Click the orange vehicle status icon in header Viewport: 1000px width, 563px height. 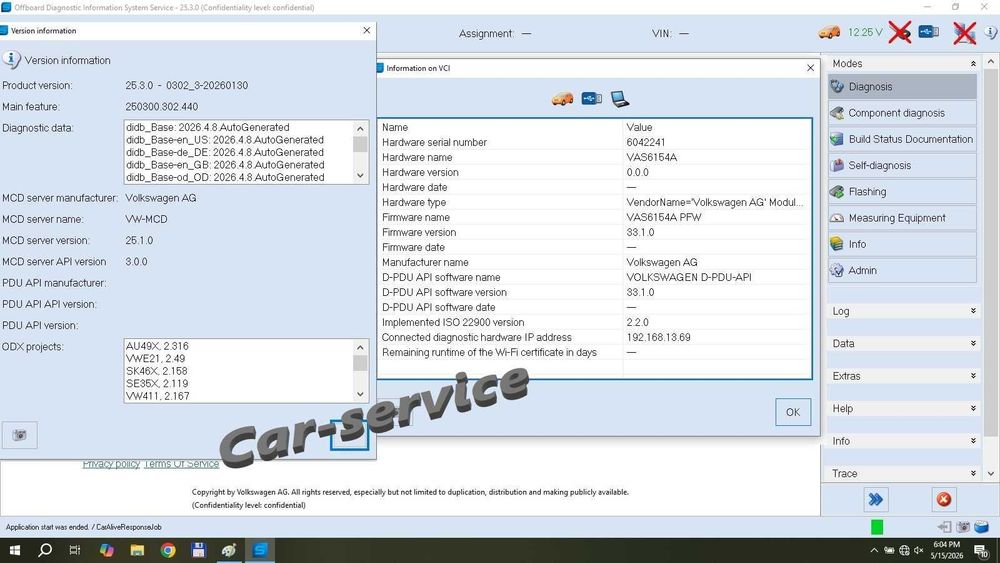click(829, 32)
